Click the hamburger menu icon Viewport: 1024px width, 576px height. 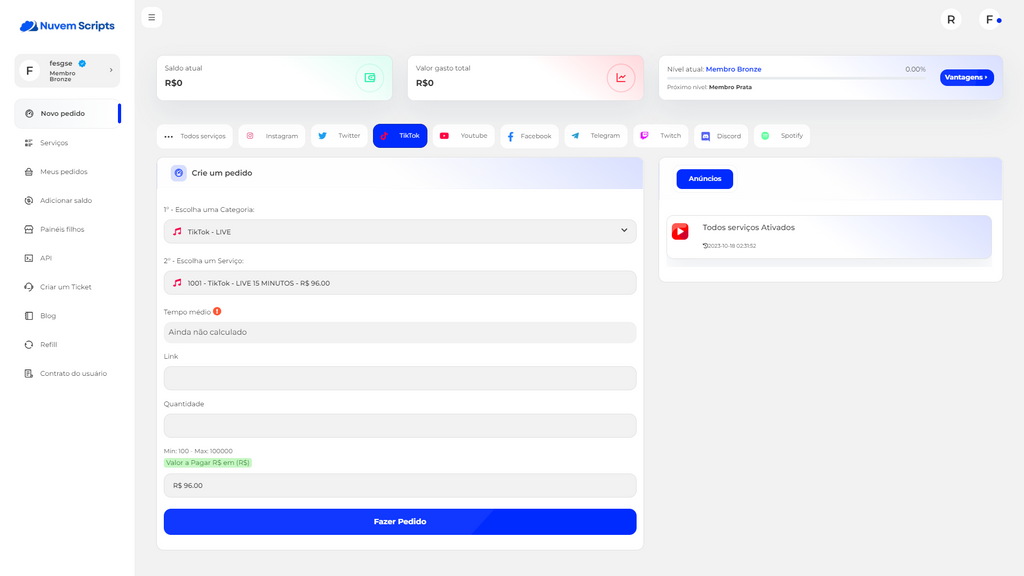click(151, 17)
